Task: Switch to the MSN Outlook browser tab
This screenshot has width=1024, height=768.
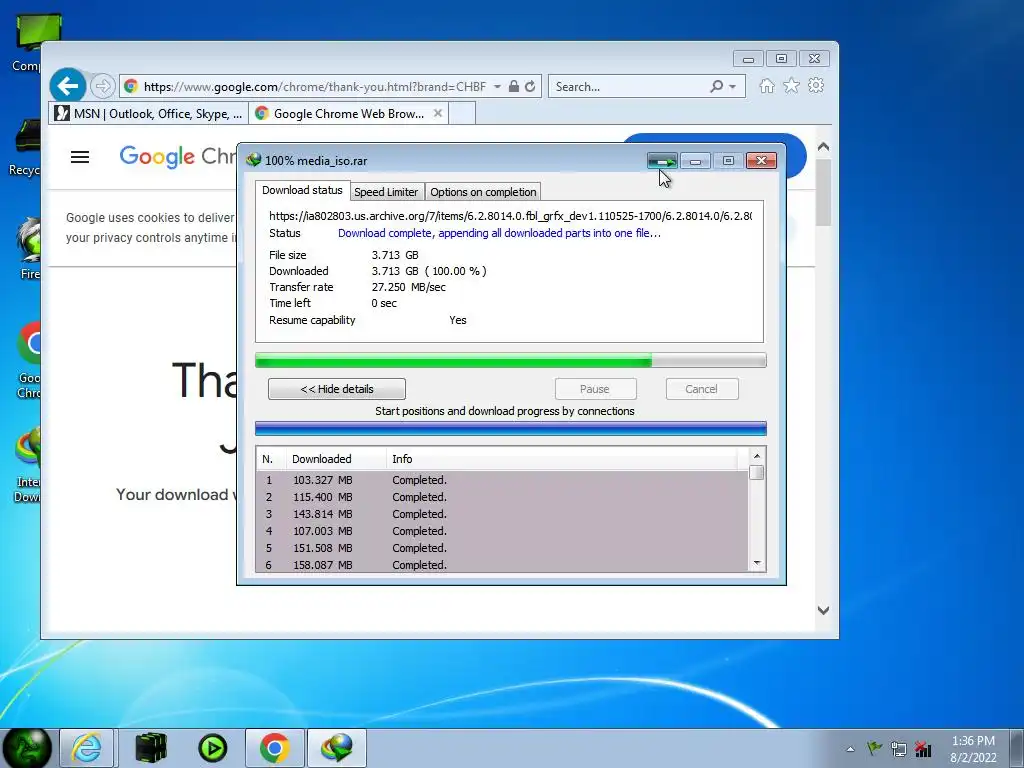Action: [148, 114]
